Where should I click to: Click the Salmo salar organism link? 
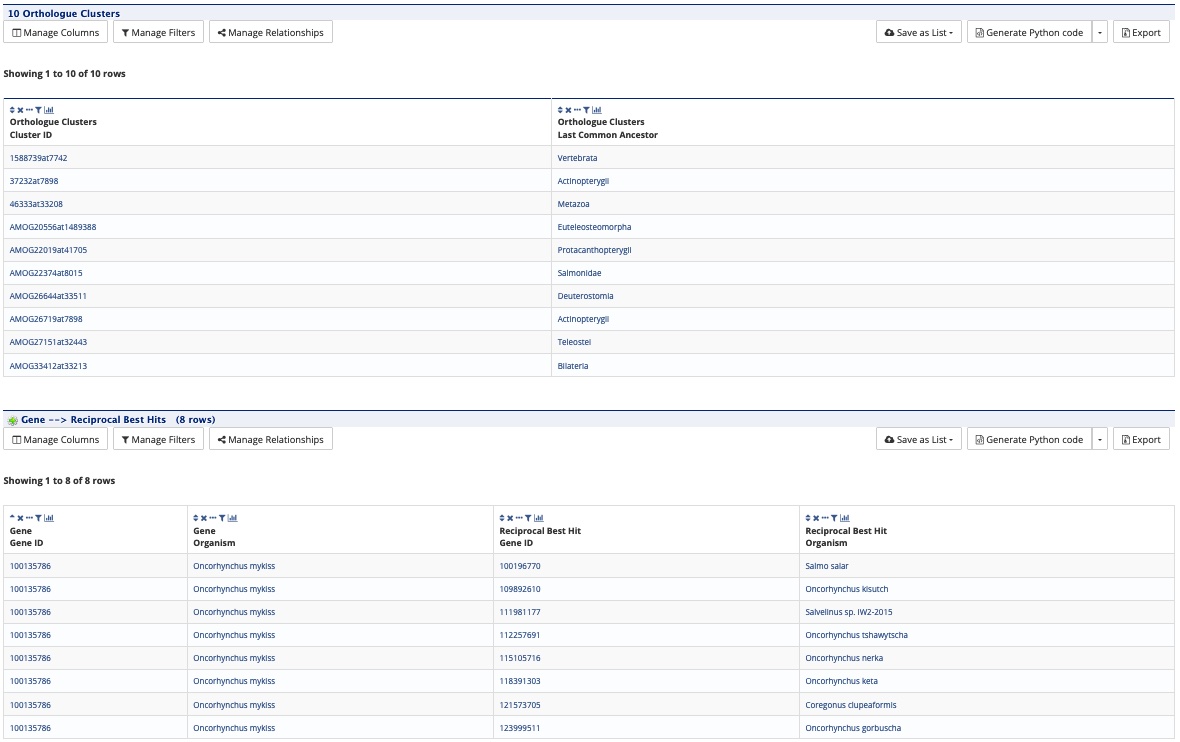[x=827, y=566]
